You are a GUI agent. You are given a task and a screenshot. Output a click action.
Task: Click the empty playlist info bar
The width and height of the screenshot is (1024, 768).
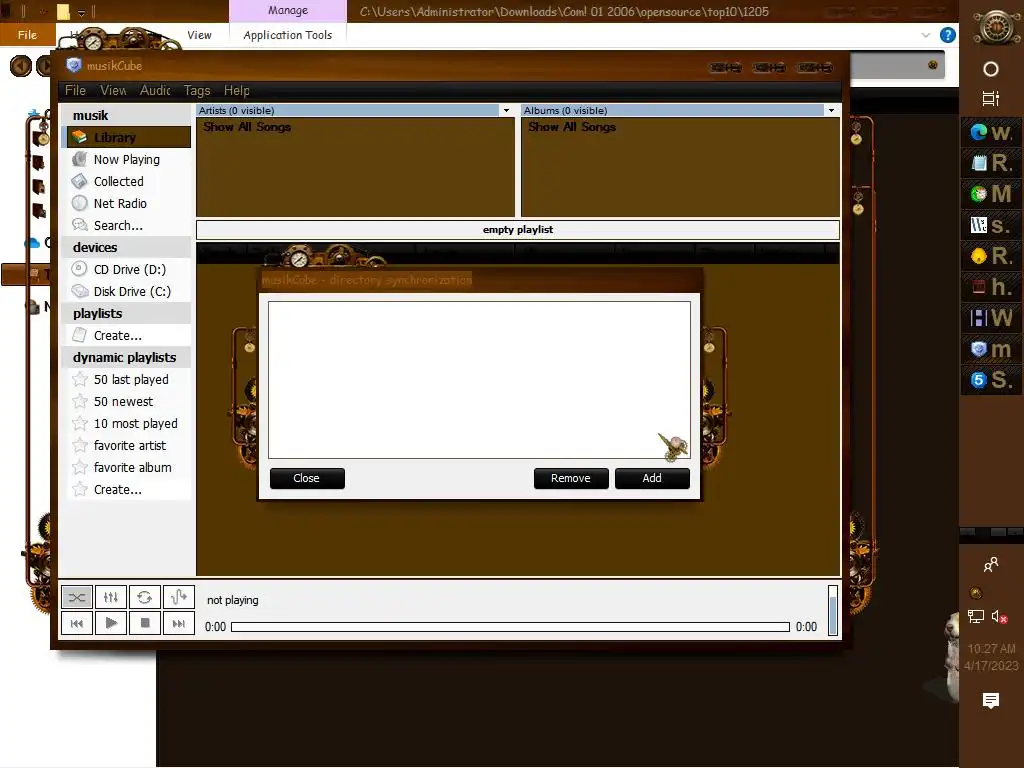tap(518, 230)
